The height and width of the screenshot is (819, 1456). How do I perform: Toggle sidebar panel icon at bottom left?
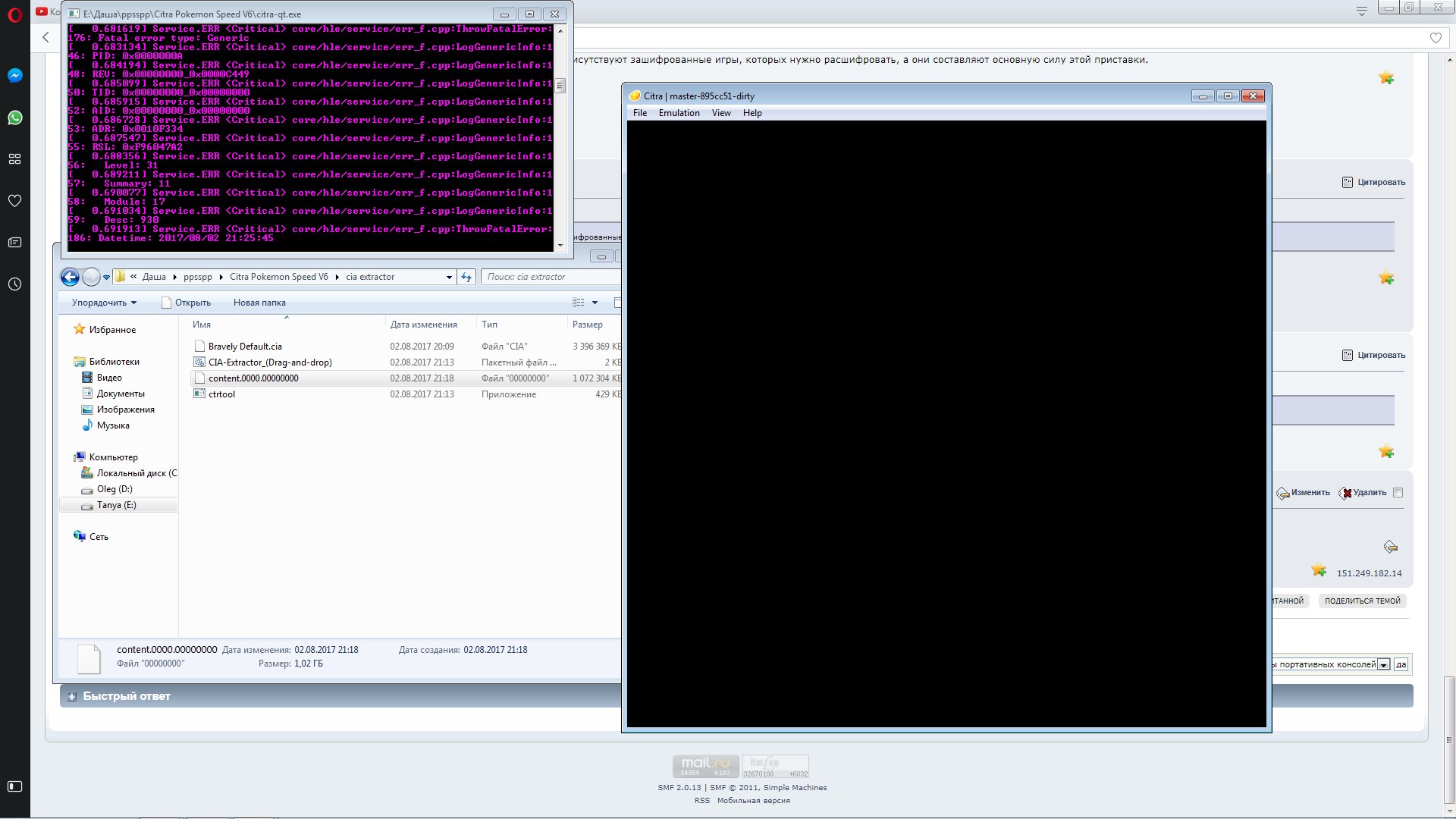pyautogui.click(x=14, y=786)
